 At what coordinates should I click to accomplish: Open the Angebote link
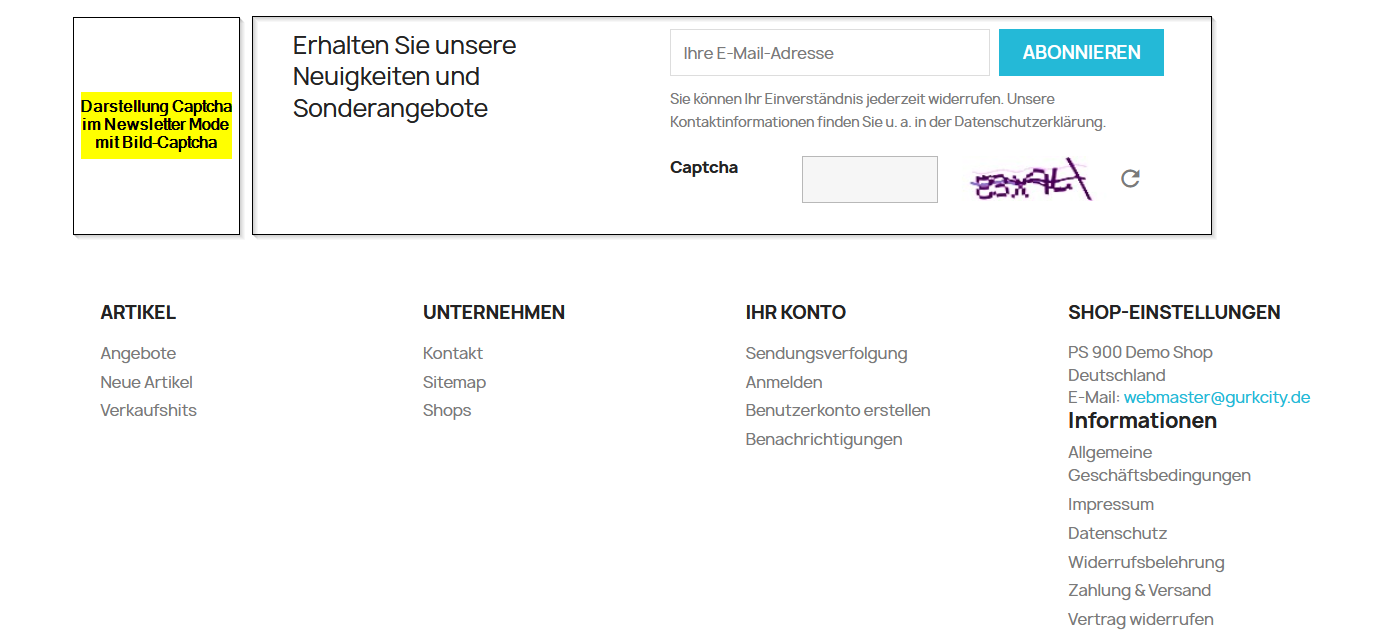click(x=138, y=353)
